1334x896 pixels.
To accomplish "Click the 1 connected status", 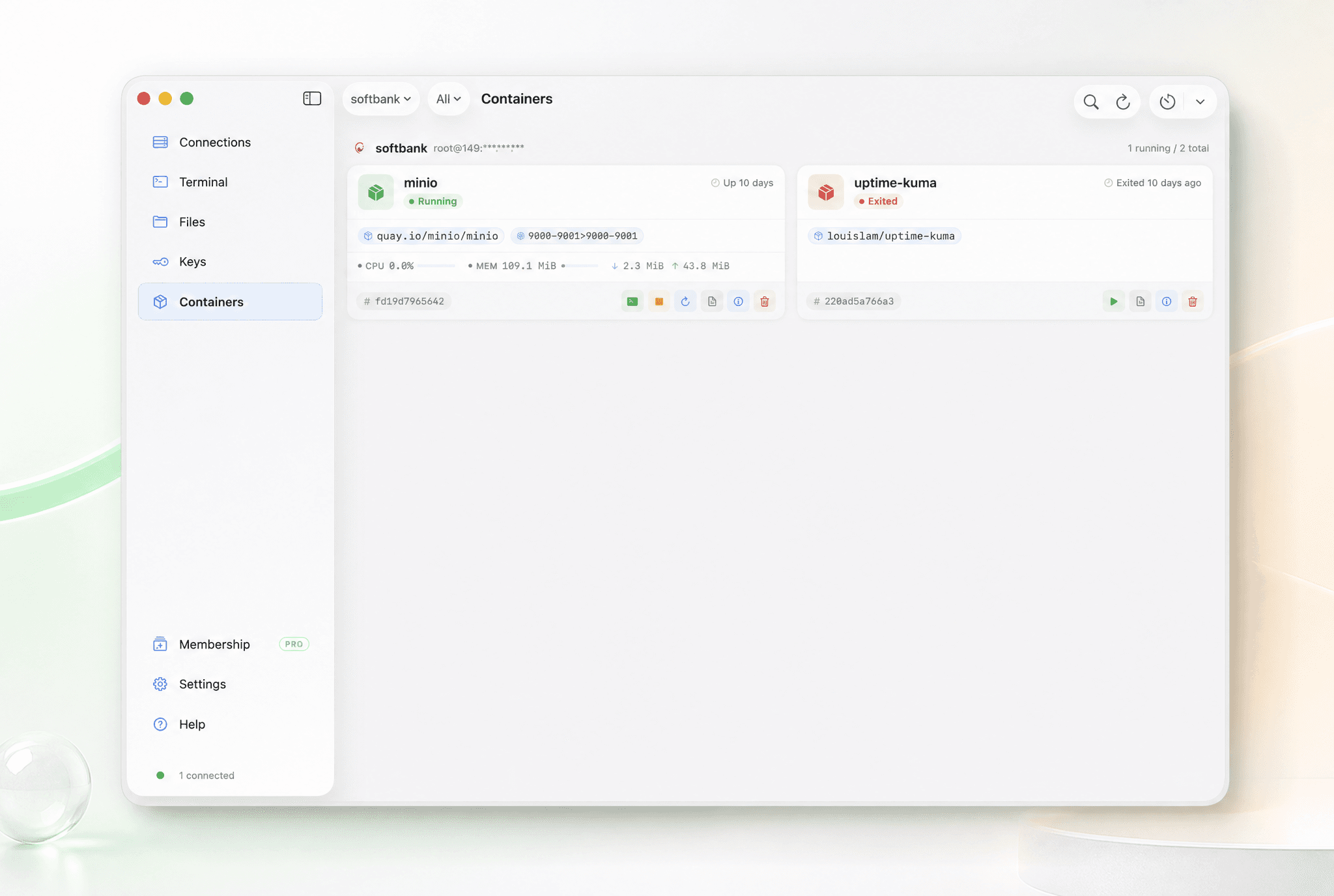I will coord(195,776).
